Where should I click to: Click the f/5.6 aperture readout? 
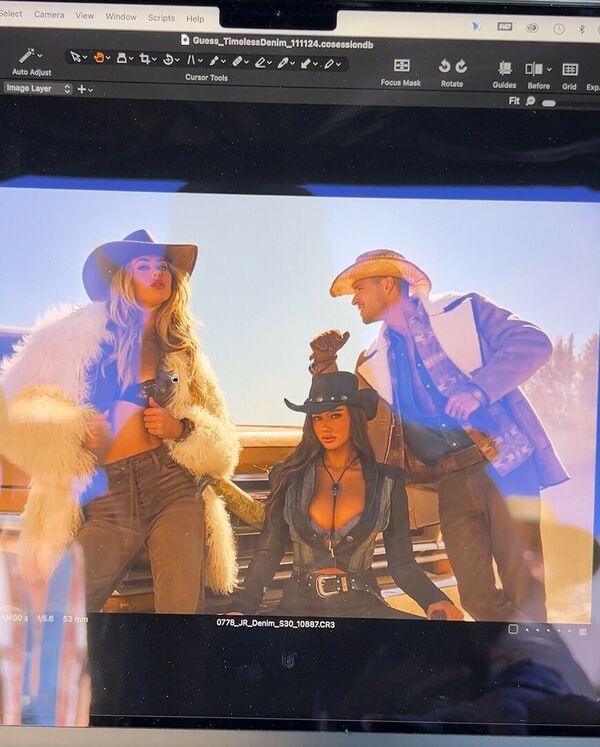[x=45, y=618]
